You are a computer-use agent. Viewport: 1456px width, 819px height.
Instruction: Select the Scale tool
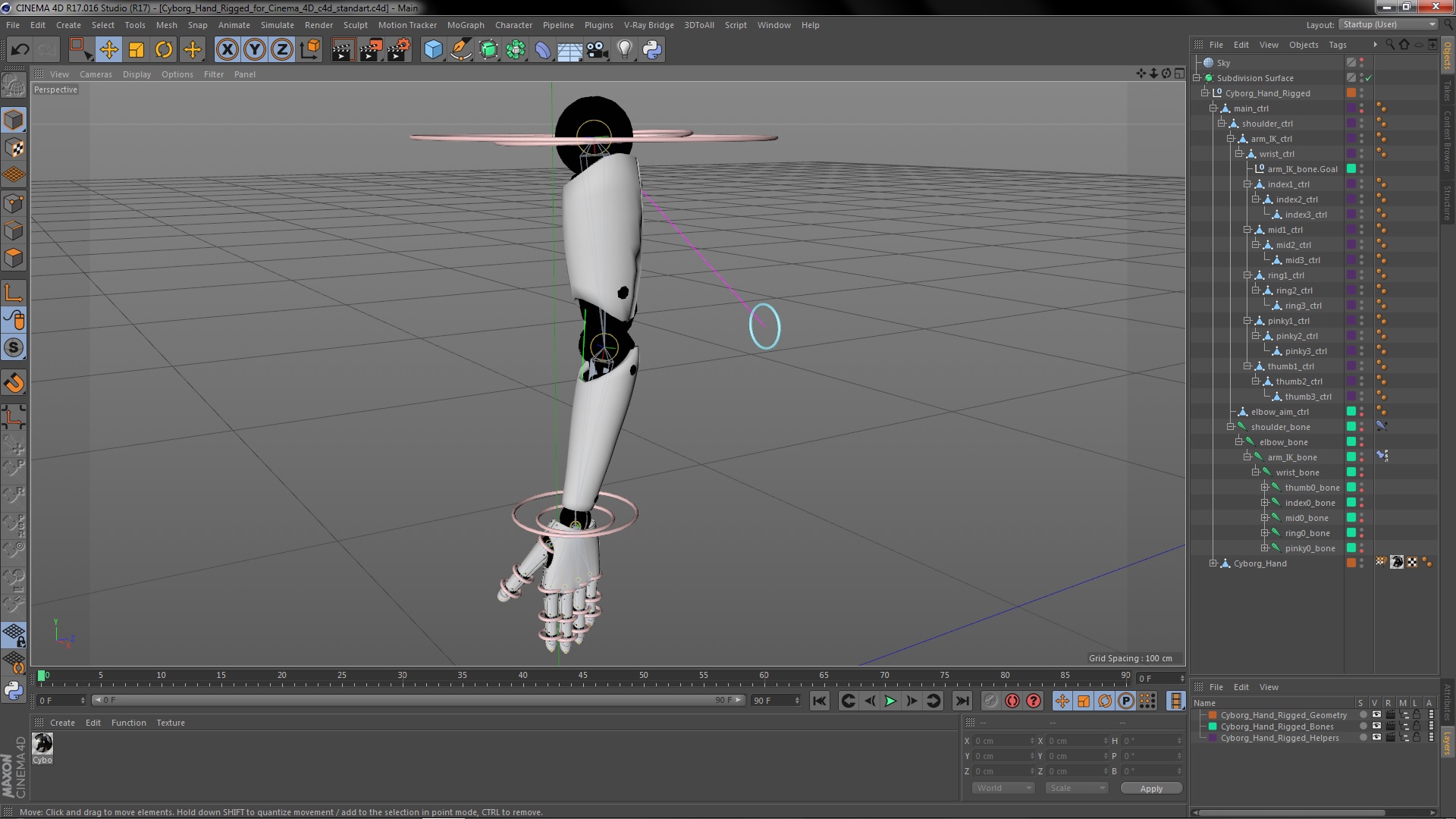(136, 50)
